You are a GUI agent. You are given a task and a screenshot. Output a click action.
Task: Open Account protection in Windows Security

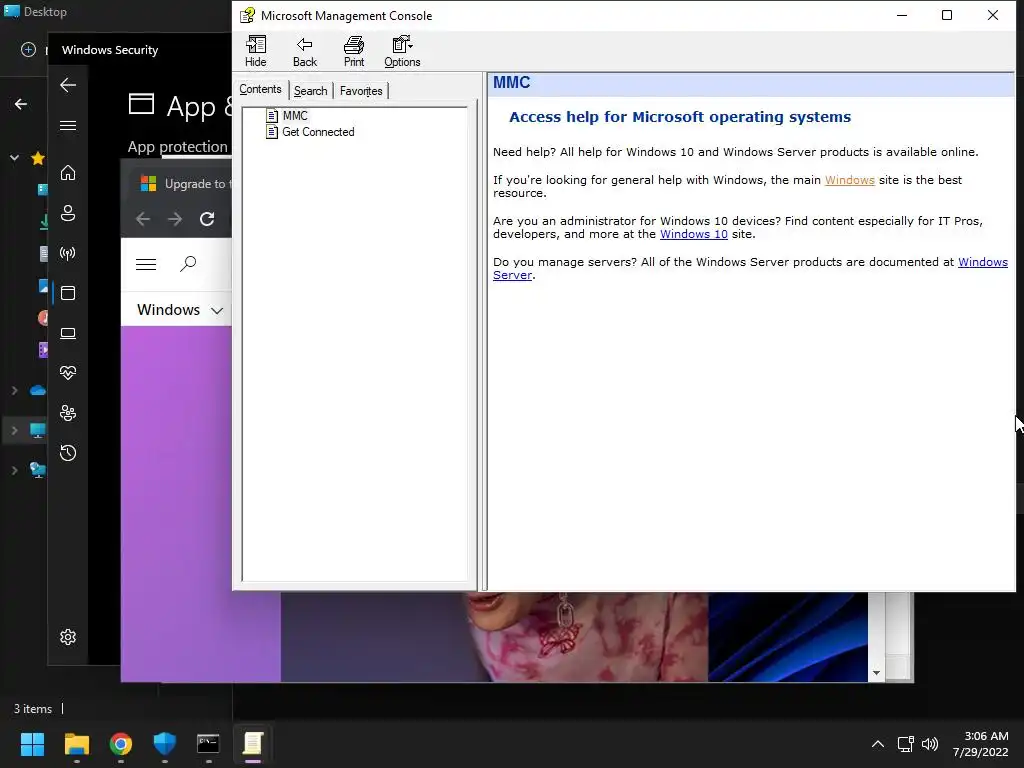tap(68, 213)
